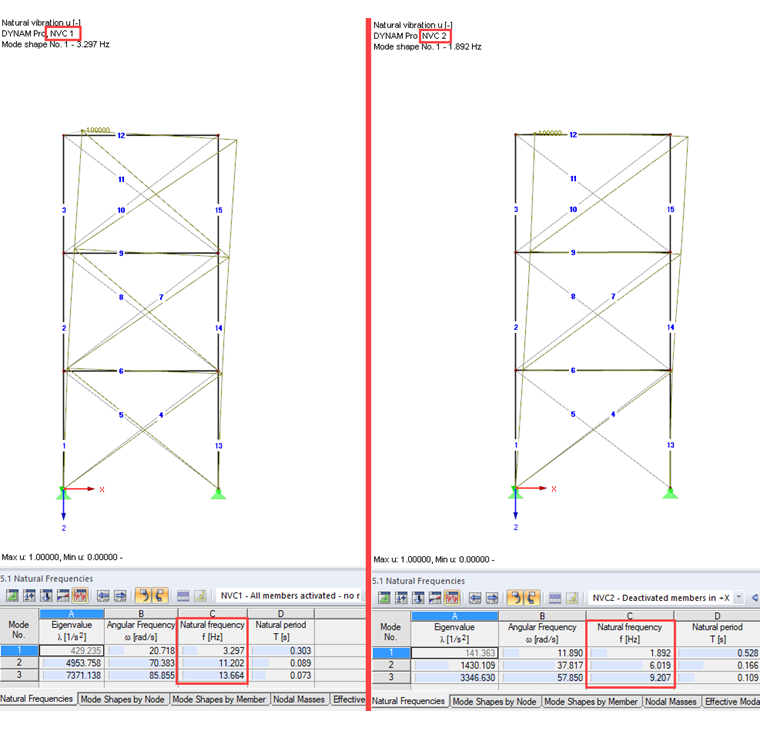Click blue grid icon in NVC1 toolbar

(x=183, y=595)
